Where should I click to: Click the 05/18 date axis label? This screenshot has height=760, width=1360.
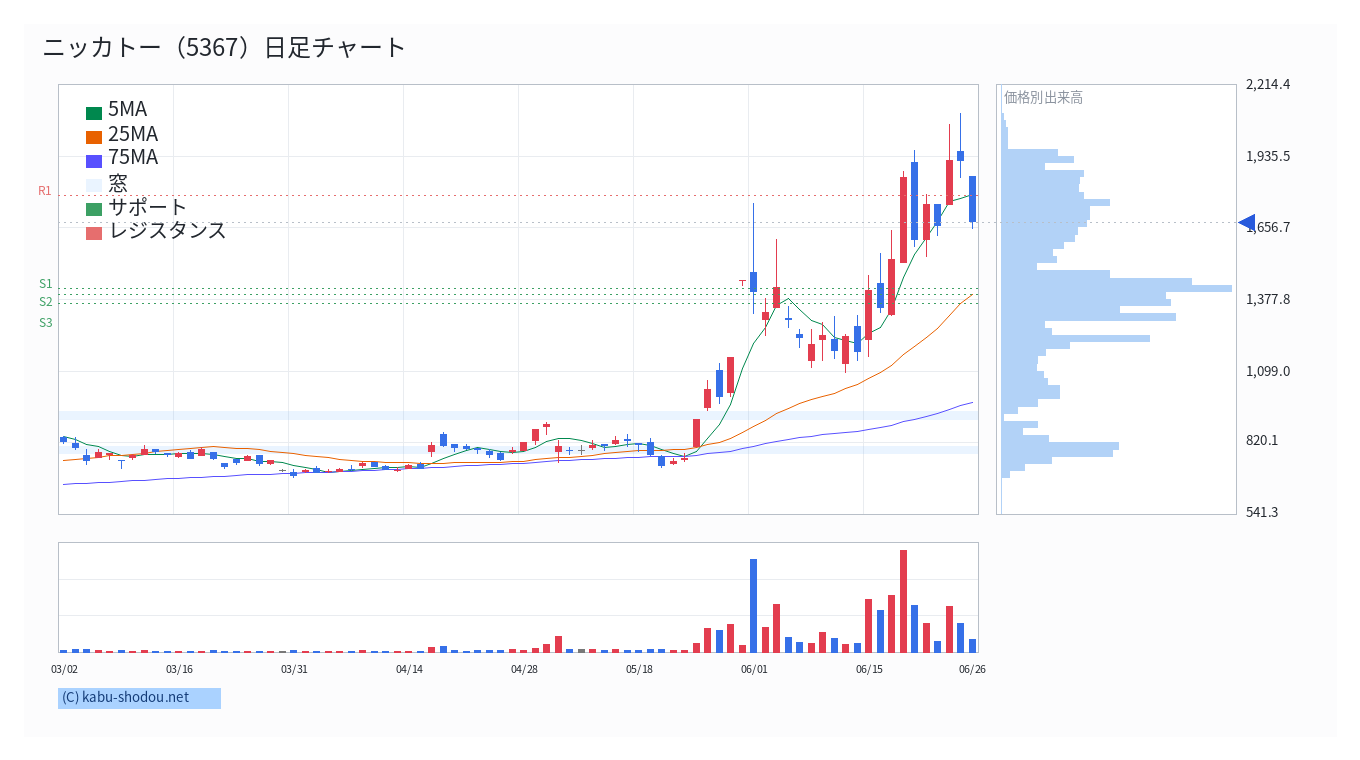(x=639, y=670)
